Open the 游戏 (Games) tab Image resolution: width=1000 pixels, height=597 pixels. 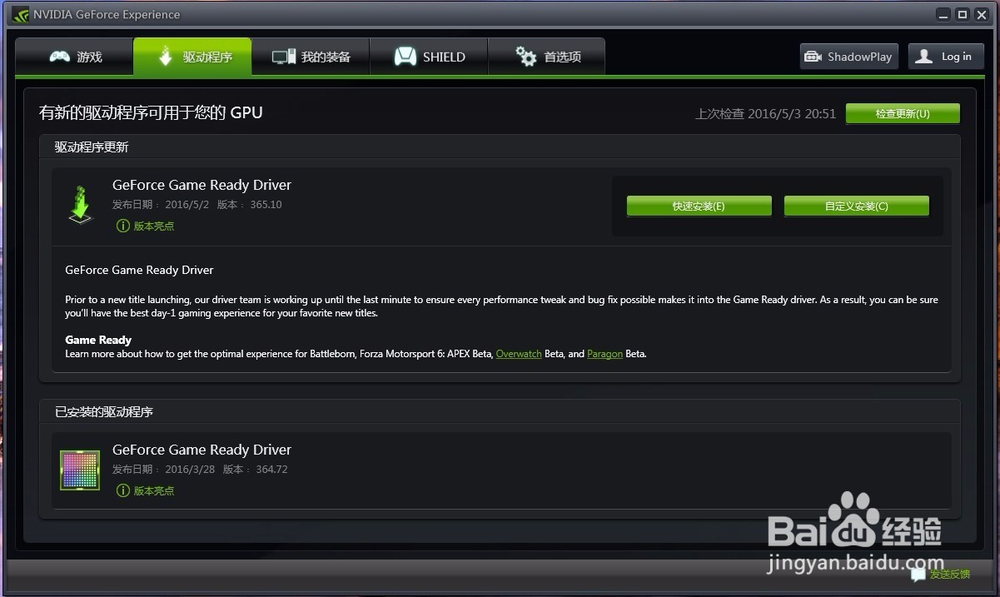tap(75, 57)
